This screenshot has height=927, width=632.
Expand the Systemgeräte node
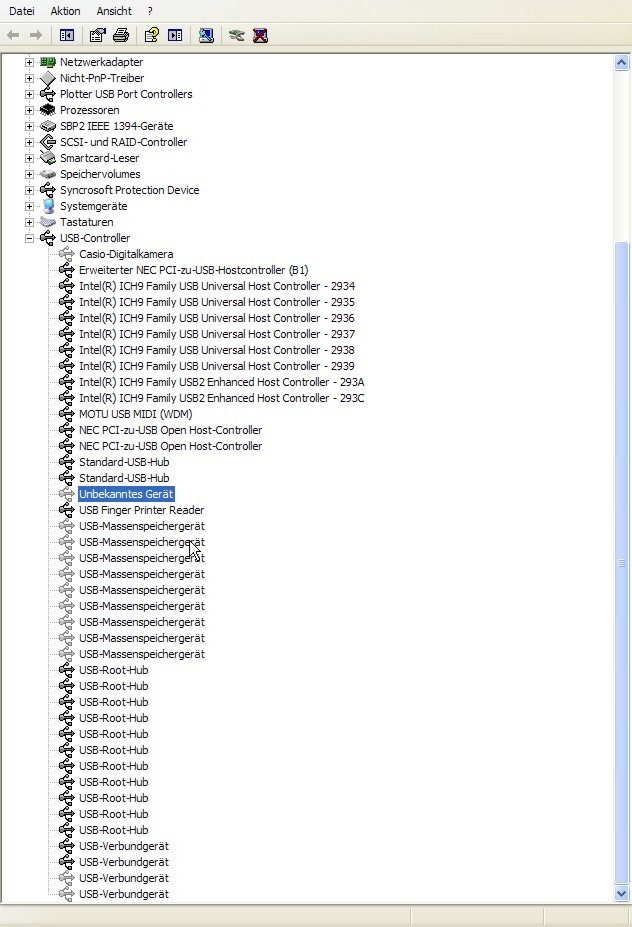(29, 206)
